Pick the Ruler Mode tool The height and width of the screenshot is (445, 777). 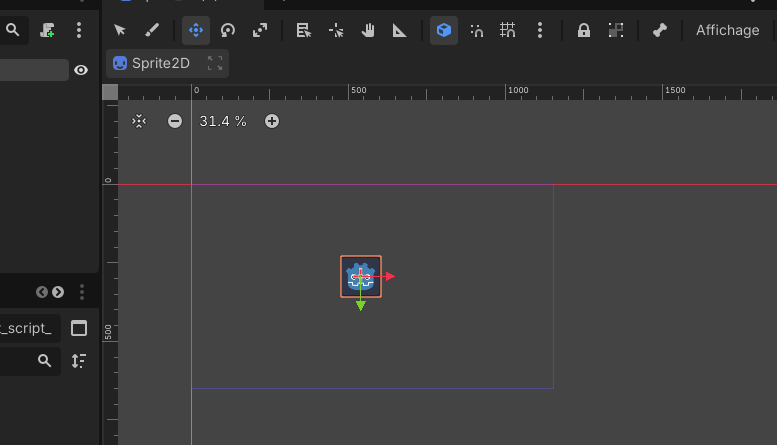(x=399, y=30)
